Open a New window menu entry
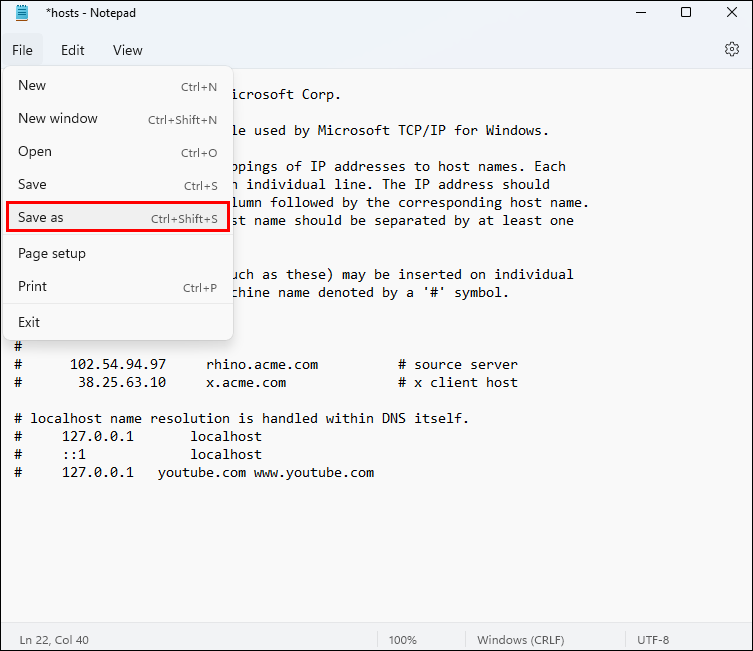753x651 pixels. [118, 119]
